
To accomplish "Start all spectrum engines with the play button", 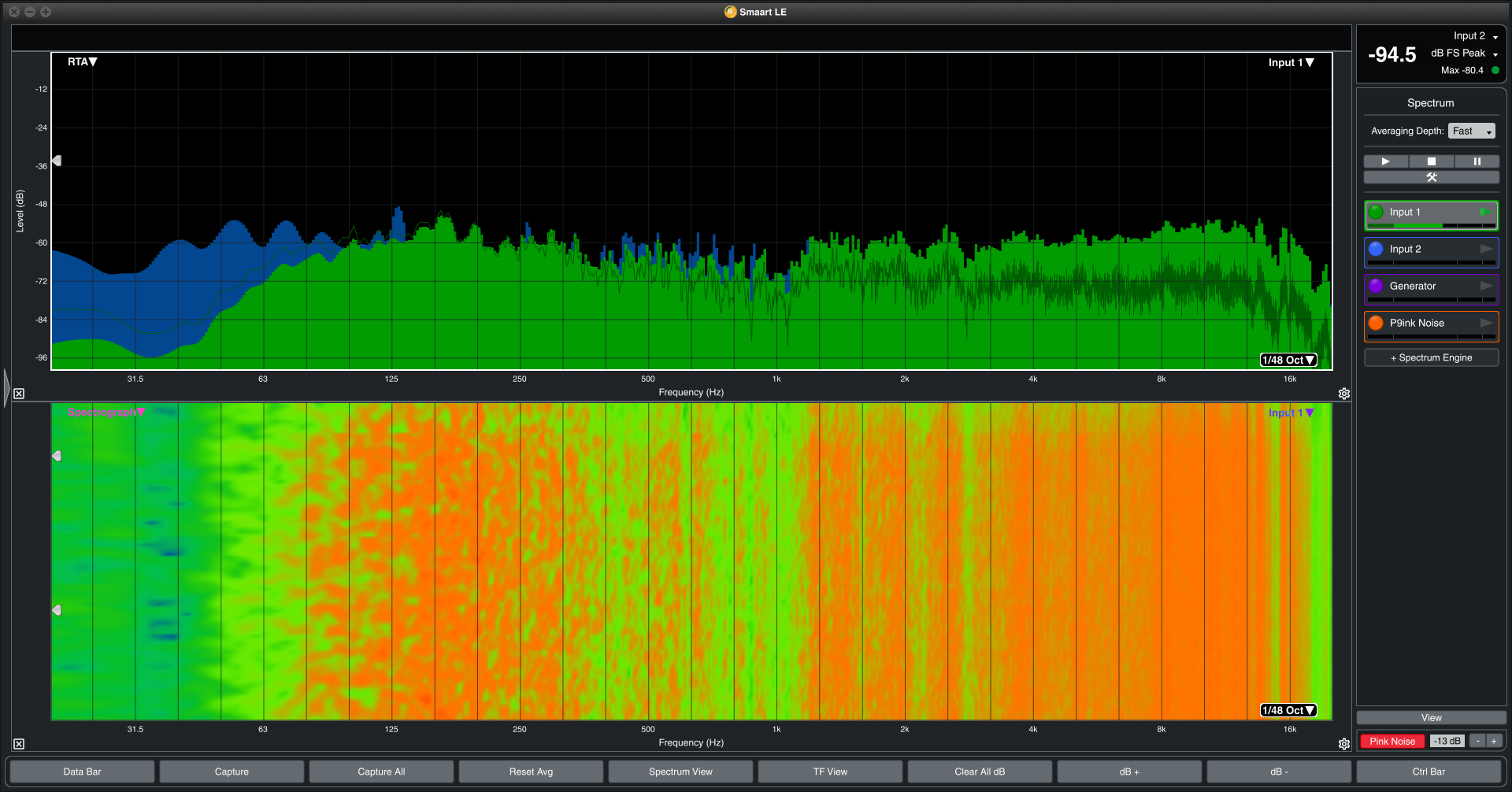I will point(1386,161).
